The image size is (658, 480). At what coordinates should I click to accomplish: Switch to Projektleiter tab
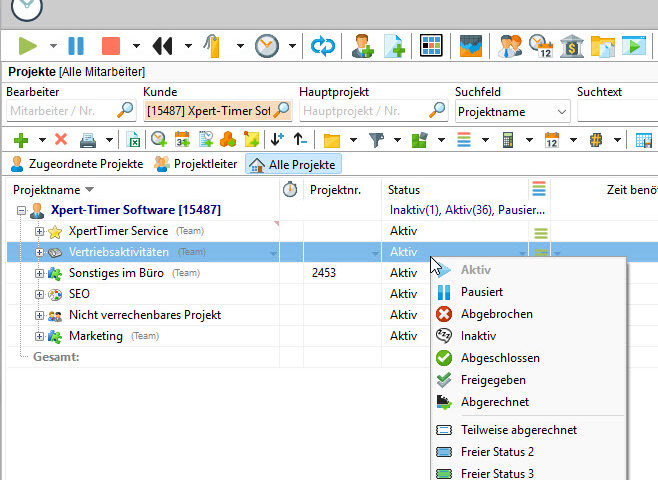196,164
